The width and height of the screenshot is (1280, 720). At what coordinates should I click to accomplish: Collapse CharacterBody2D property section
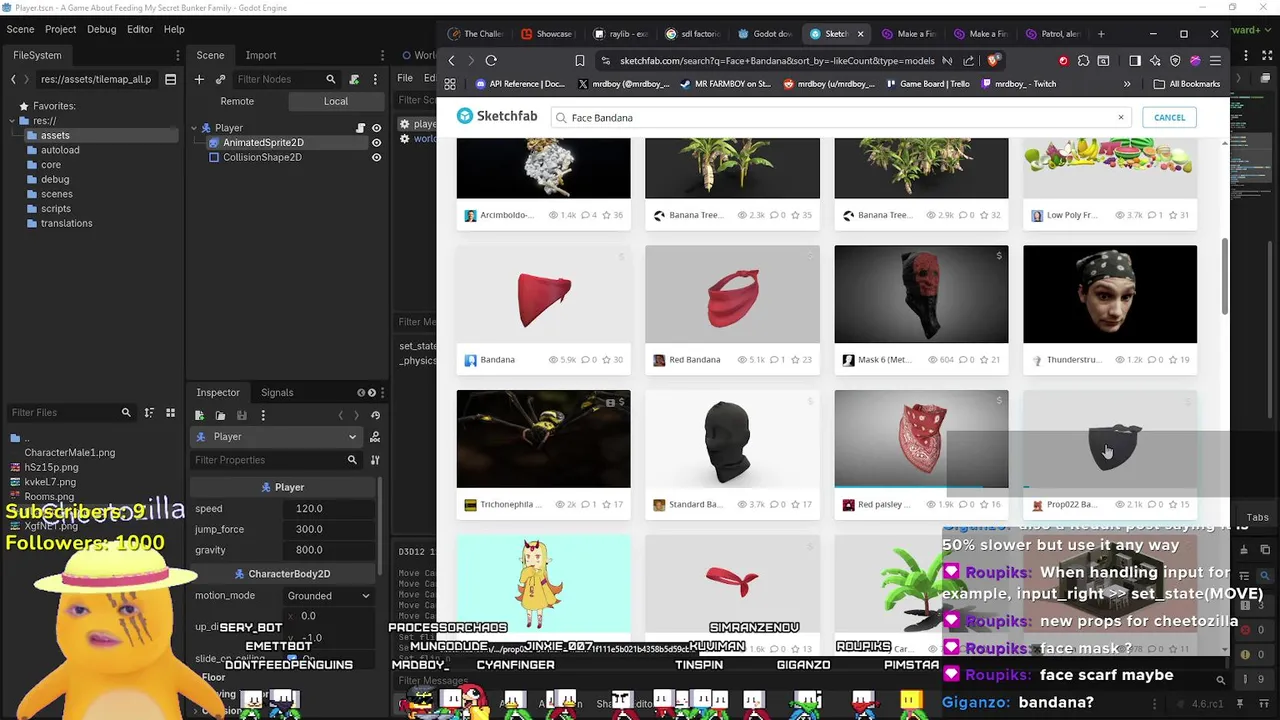tap(282, 574)
